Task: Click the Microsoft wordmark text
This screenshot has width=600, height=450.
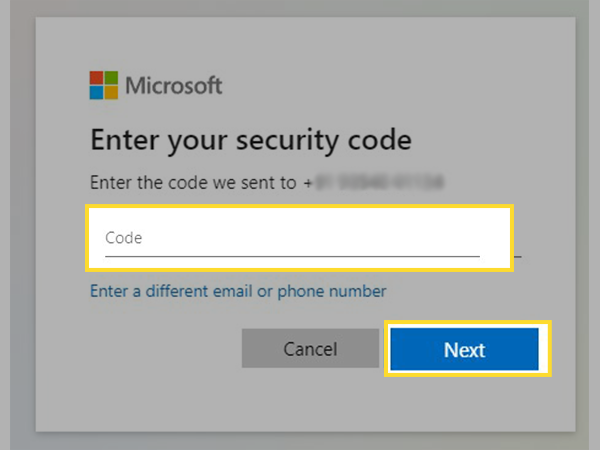Action: click(174, 85)
